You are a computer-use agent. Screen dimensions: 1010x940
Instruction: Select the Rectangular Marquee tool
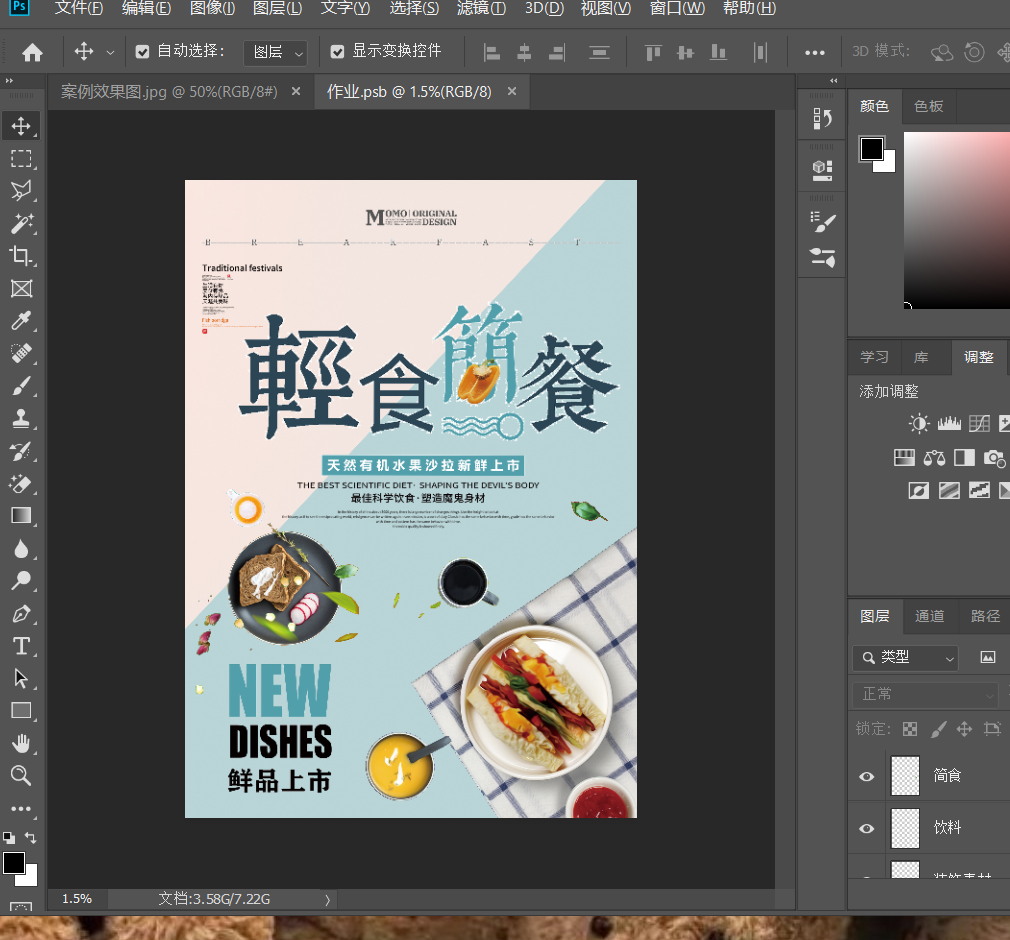point(21,159)
